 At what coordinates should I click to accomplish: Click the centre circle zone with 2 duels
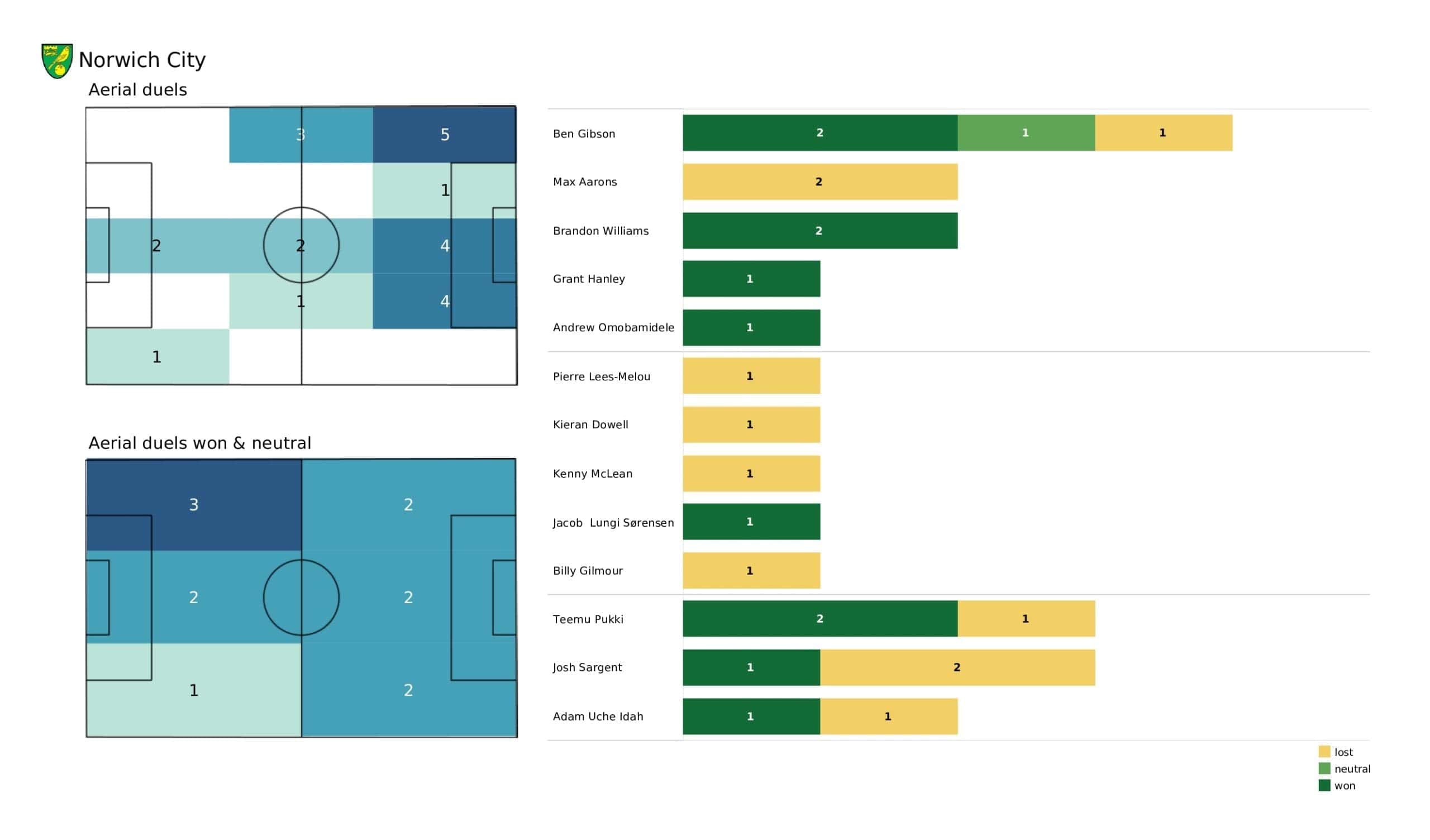[301, 245]
